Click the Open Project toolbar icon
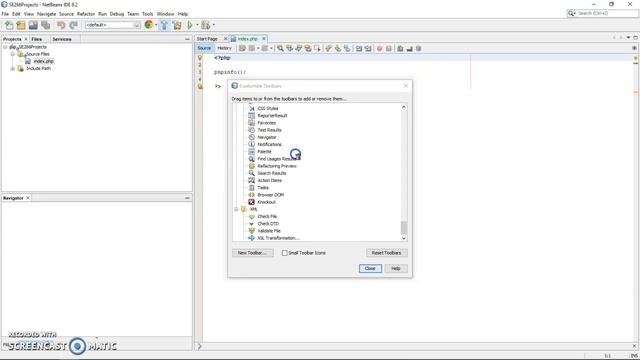640x360 pixels. coord(33,25)
